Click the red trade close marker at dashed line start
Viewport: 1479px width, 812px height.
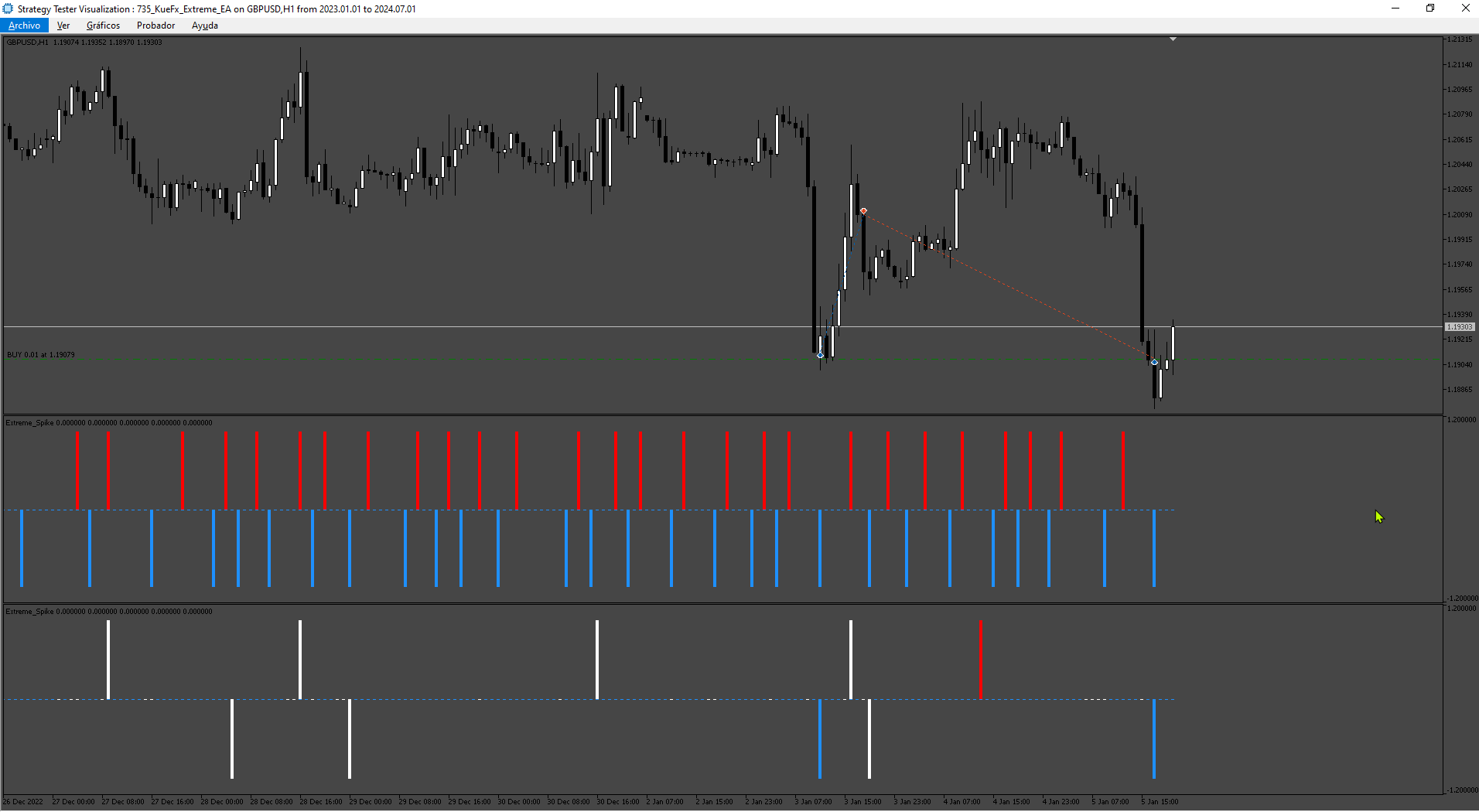coord(863,210)
